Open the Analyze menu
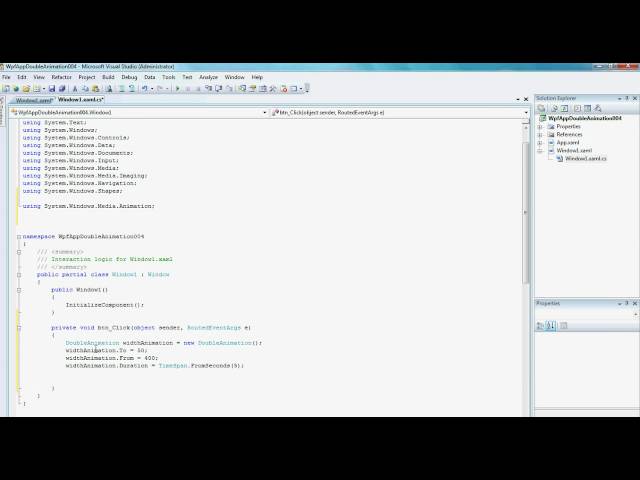This screenshot has width=640, height=480. pyautogui.click(x=208, y=77)
